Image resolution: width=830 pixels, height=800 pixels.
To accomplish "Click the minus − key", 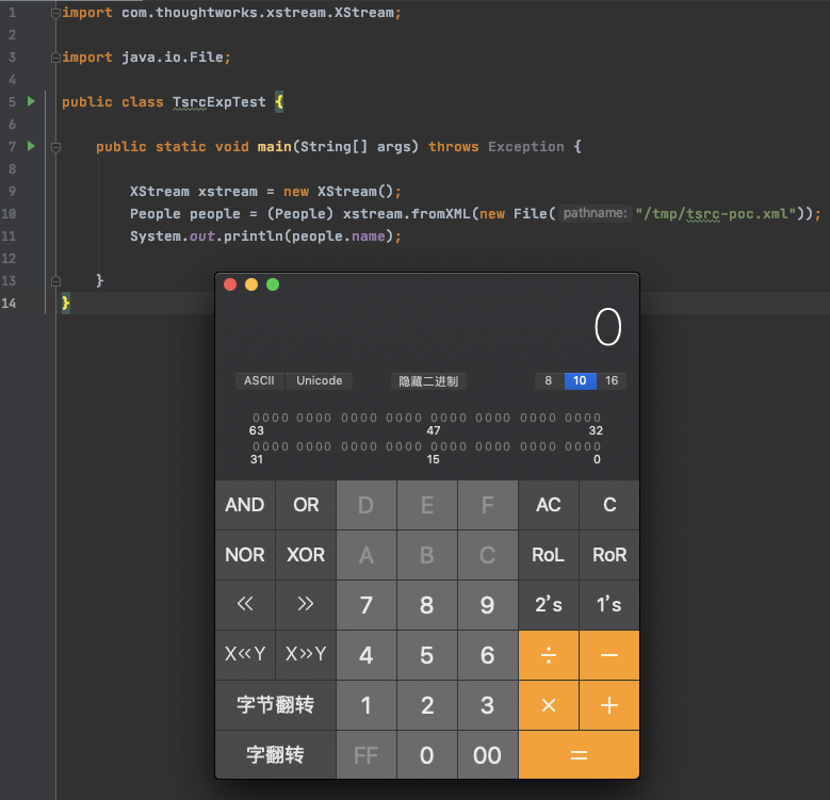I will point(609,655).
